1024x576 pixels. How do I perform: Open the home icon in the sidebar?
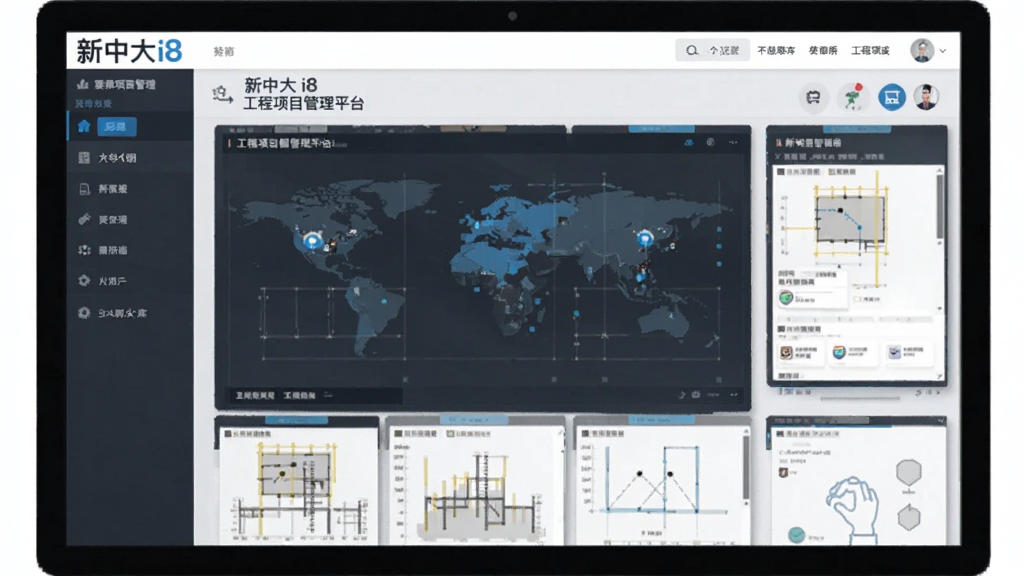(84, 126)
